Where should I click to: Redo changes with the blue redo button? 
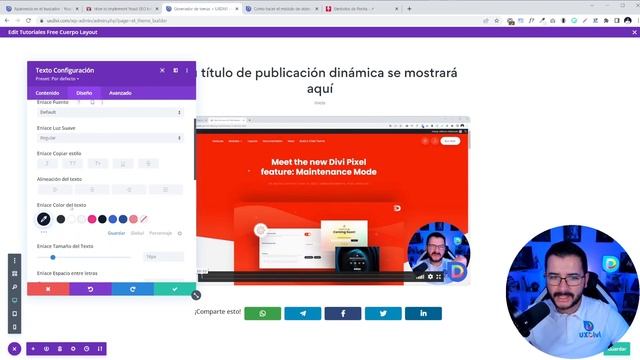(x=133, y=289)
